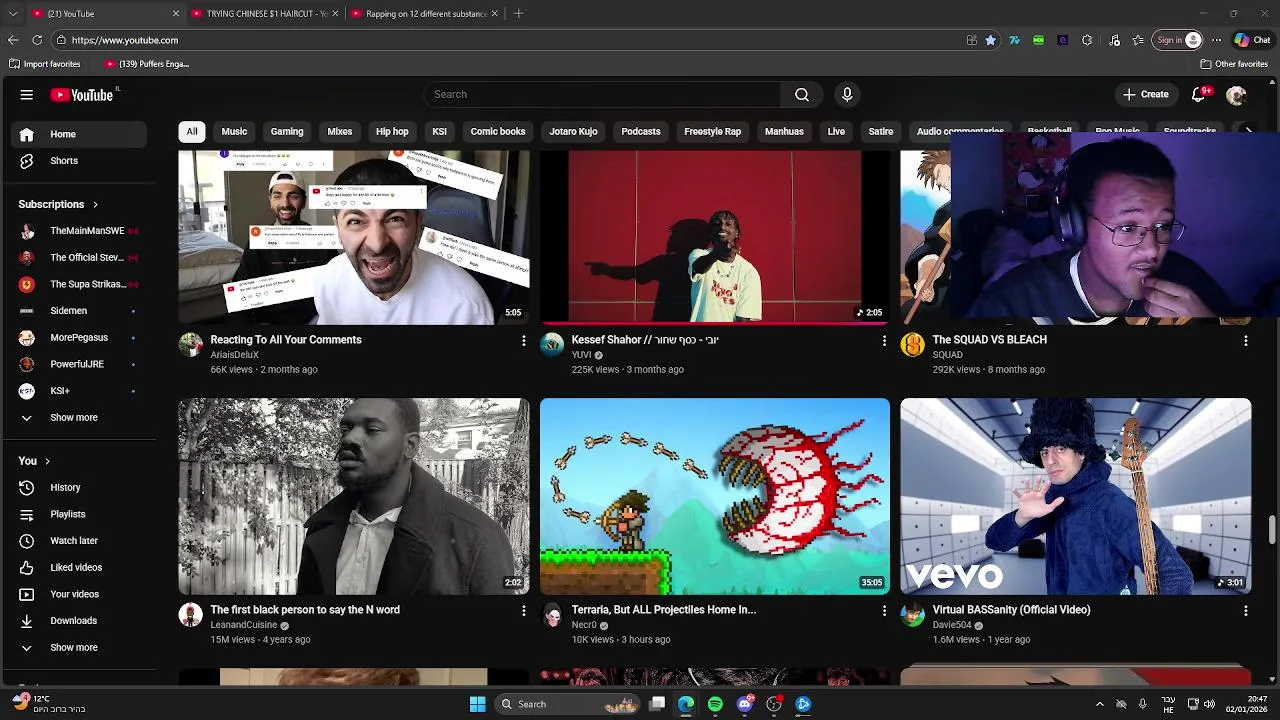
Task: Open more options for Virtual BASSanity video
Action: coord(1245,611)
